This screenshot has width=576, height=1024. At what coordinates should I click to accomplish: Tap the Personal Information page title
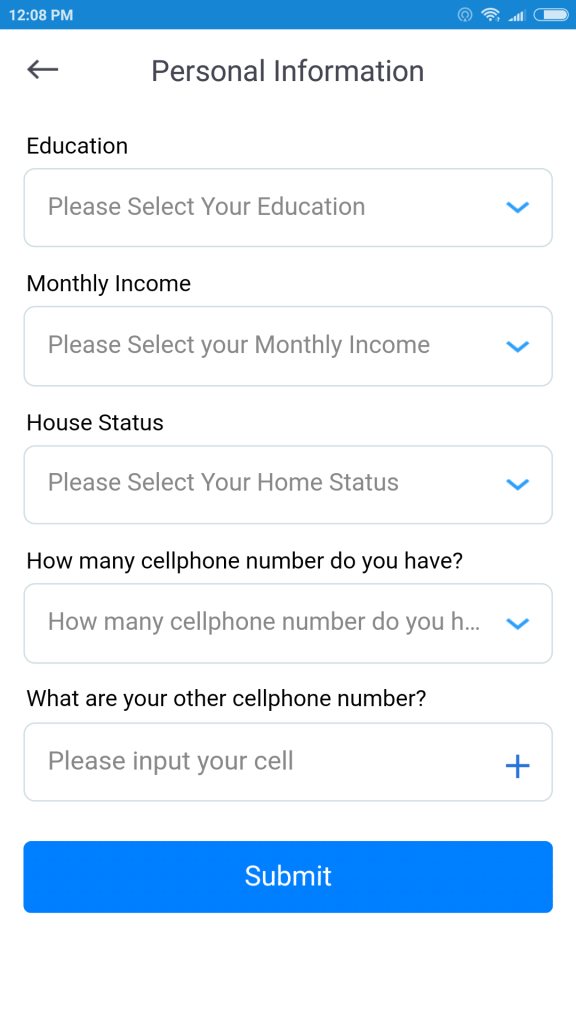point(288,71)
